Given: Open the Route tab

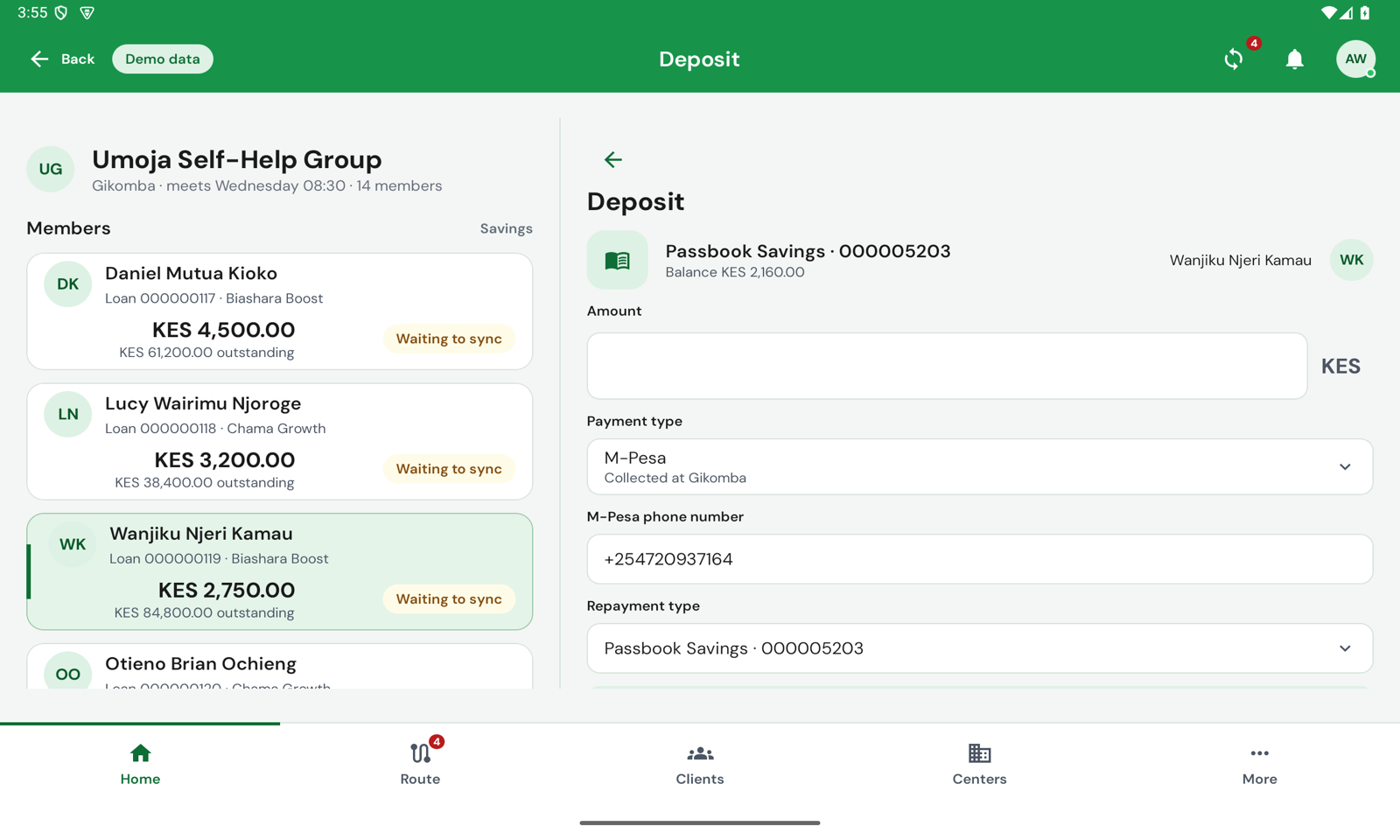Looking at the screenshot, I should 420,764.
